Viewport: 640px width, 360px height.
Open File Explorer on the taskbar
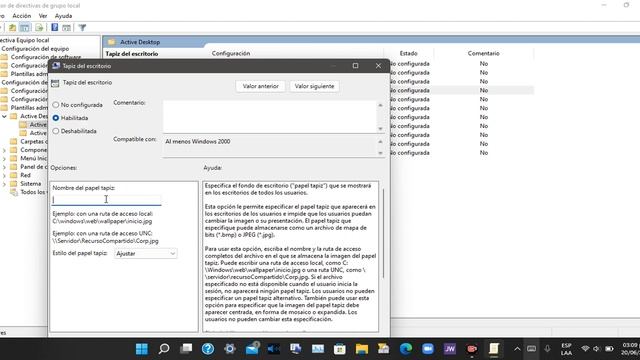pyautogui.click(x=362, y=349)
